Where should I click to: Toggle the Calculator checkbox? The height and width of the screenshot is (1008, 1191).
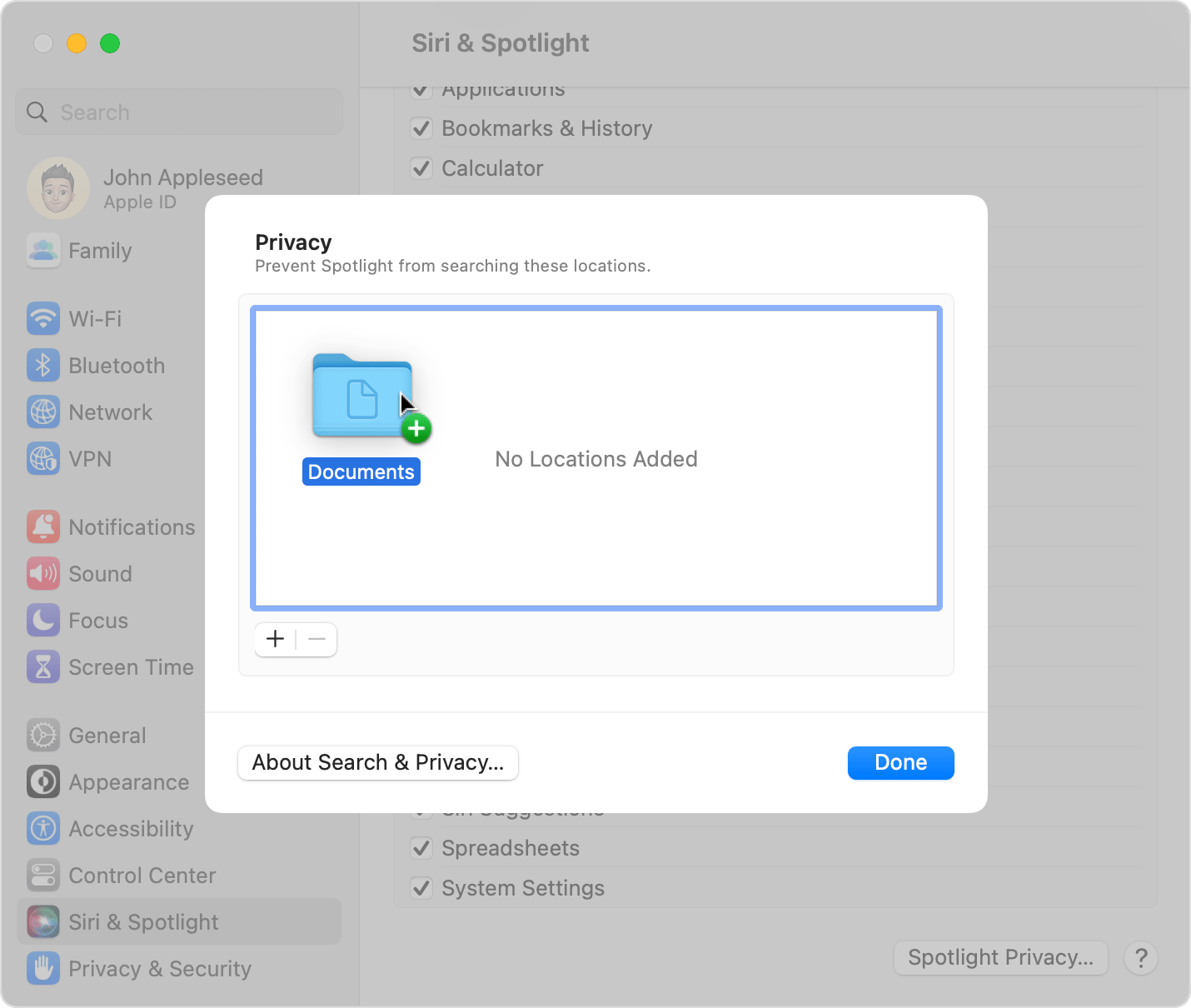point(421,168)
